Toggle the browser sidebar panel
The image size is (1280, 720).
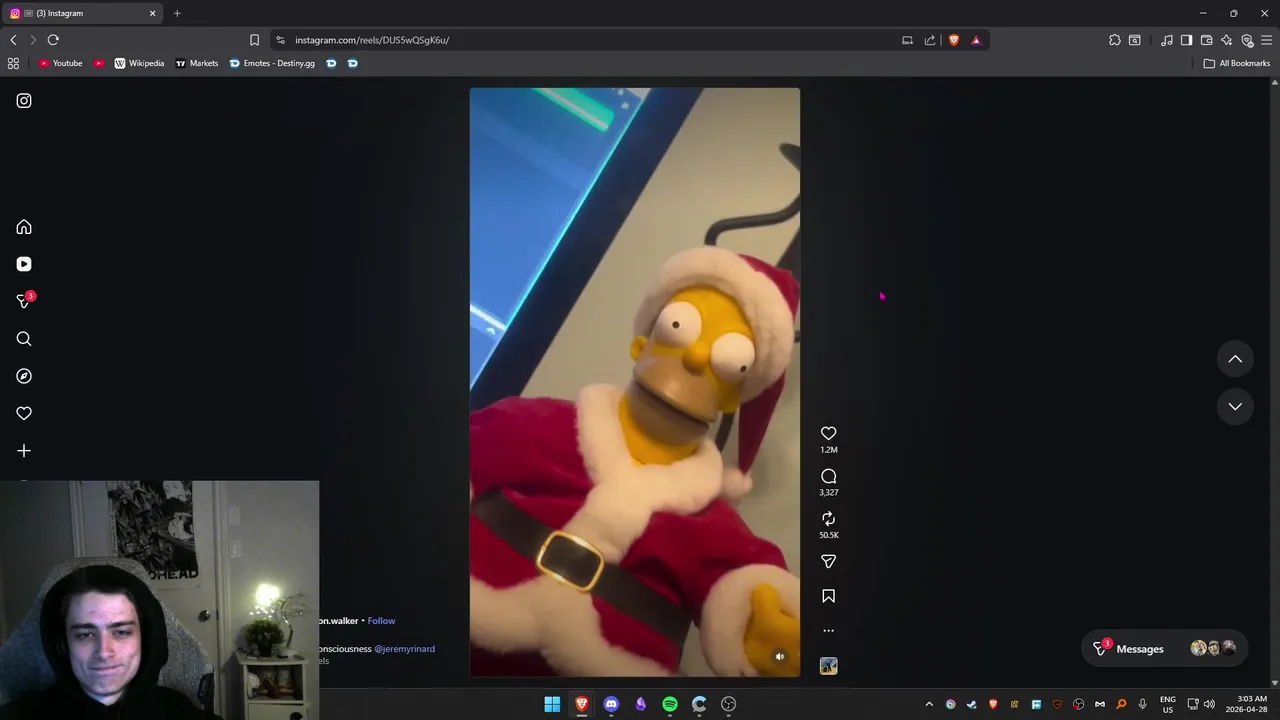coord(1186,40)
